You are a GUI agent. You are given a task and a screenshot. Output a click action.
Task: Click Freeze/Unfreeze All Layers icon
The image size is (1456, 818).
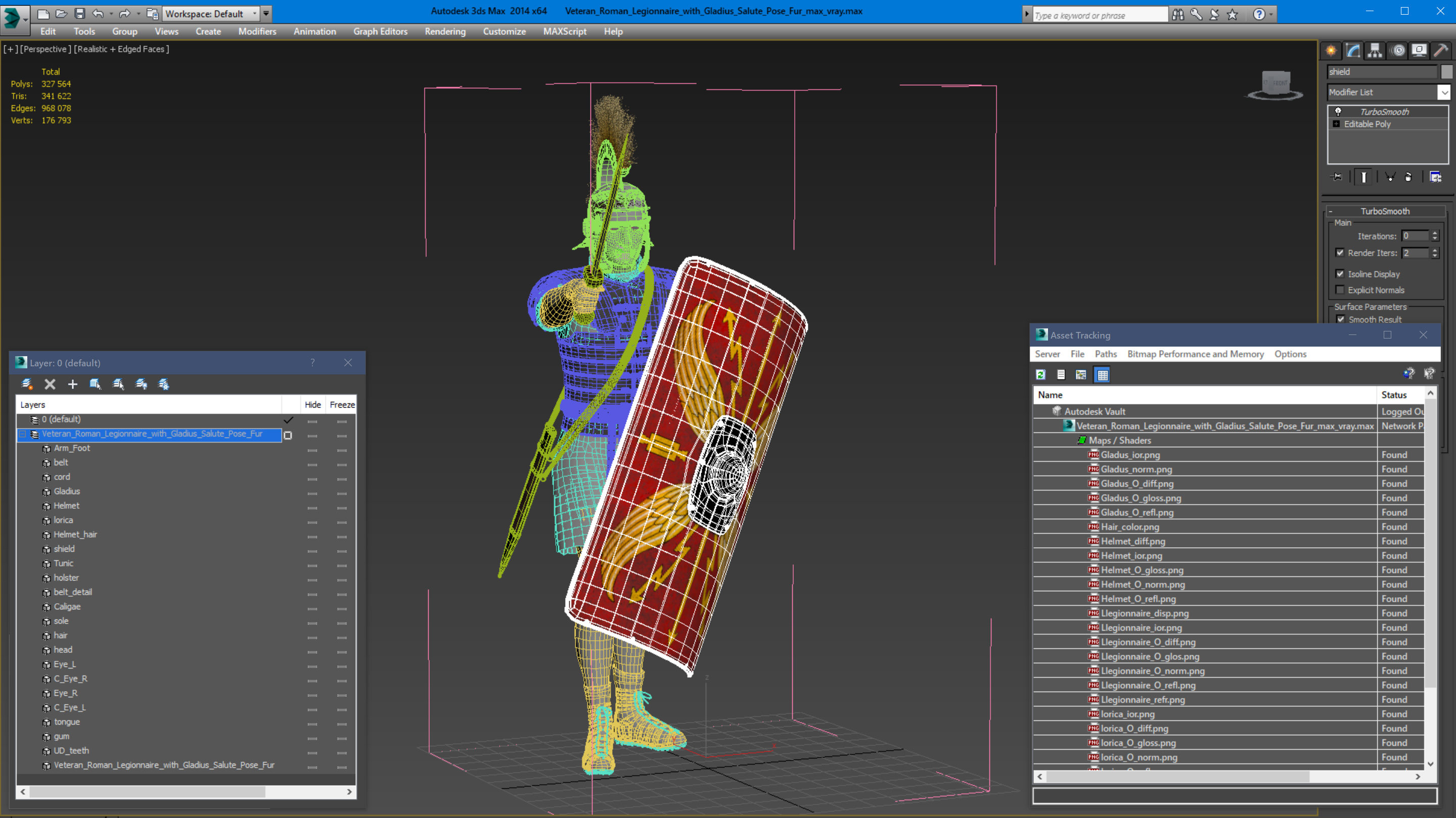[x=164, y=384]
